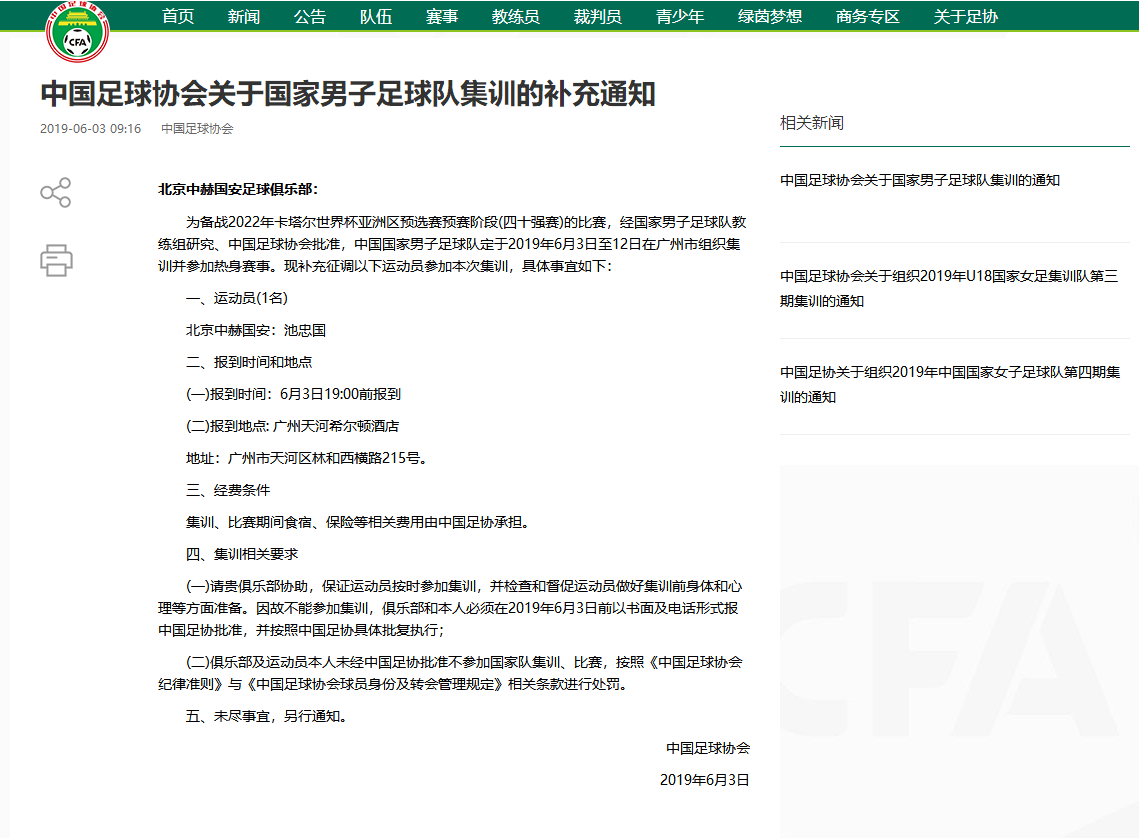Click the share icon beside the article
1139x838 pixels.
(x=56, y=192)
